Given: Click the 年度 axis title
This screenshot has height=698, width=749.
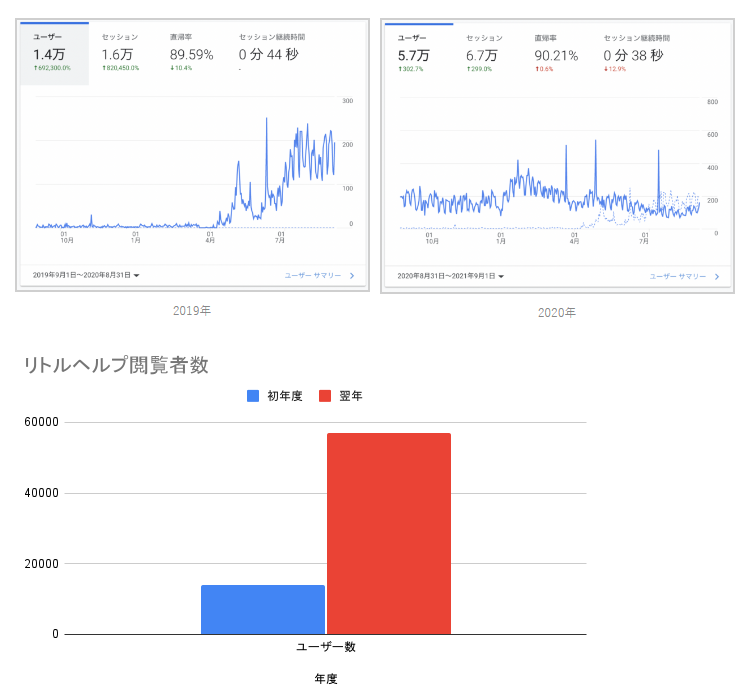Looking at the screenshot, I should 326,679.
